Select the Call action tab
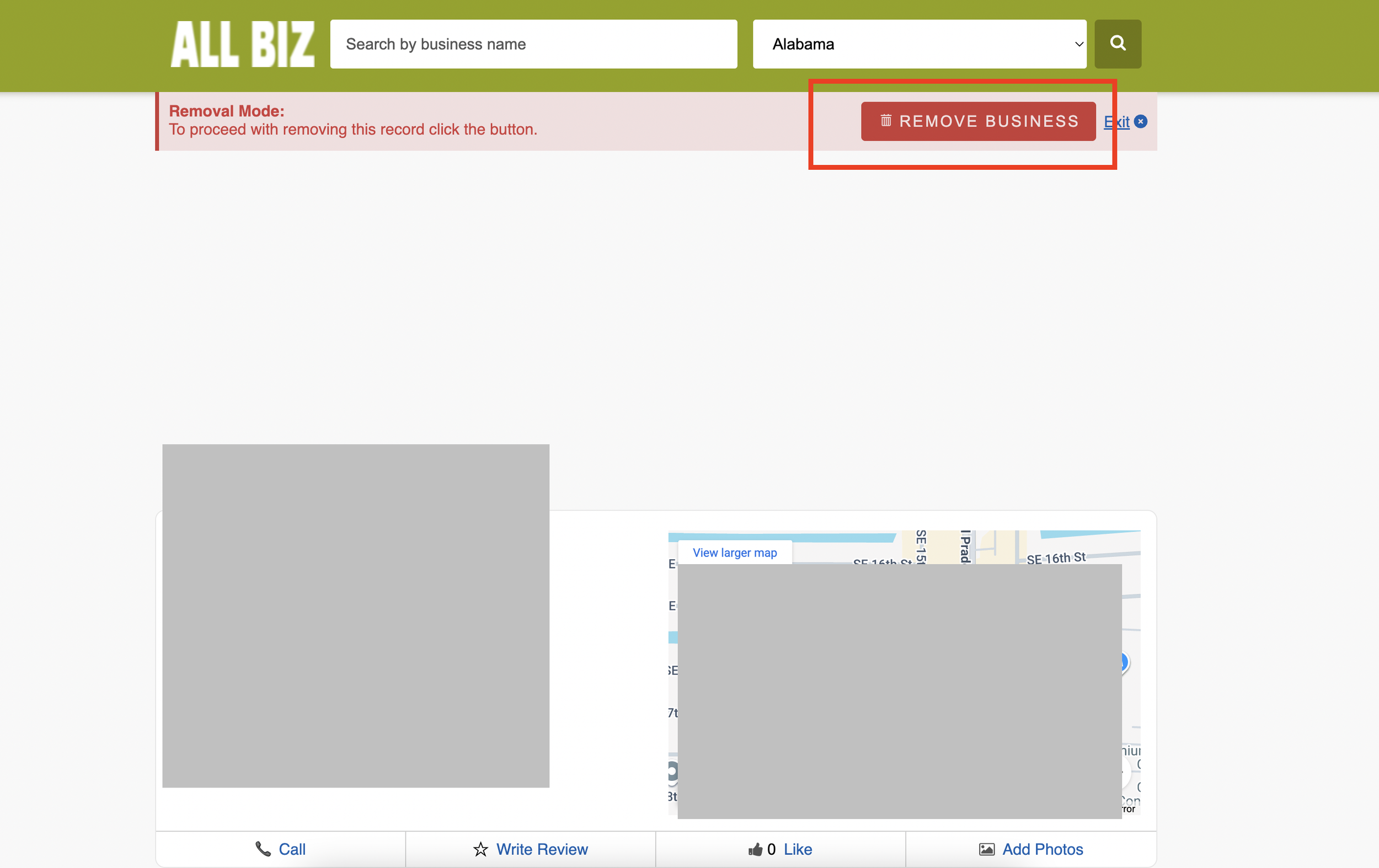 pyautogui.click(x=291, y=849)
